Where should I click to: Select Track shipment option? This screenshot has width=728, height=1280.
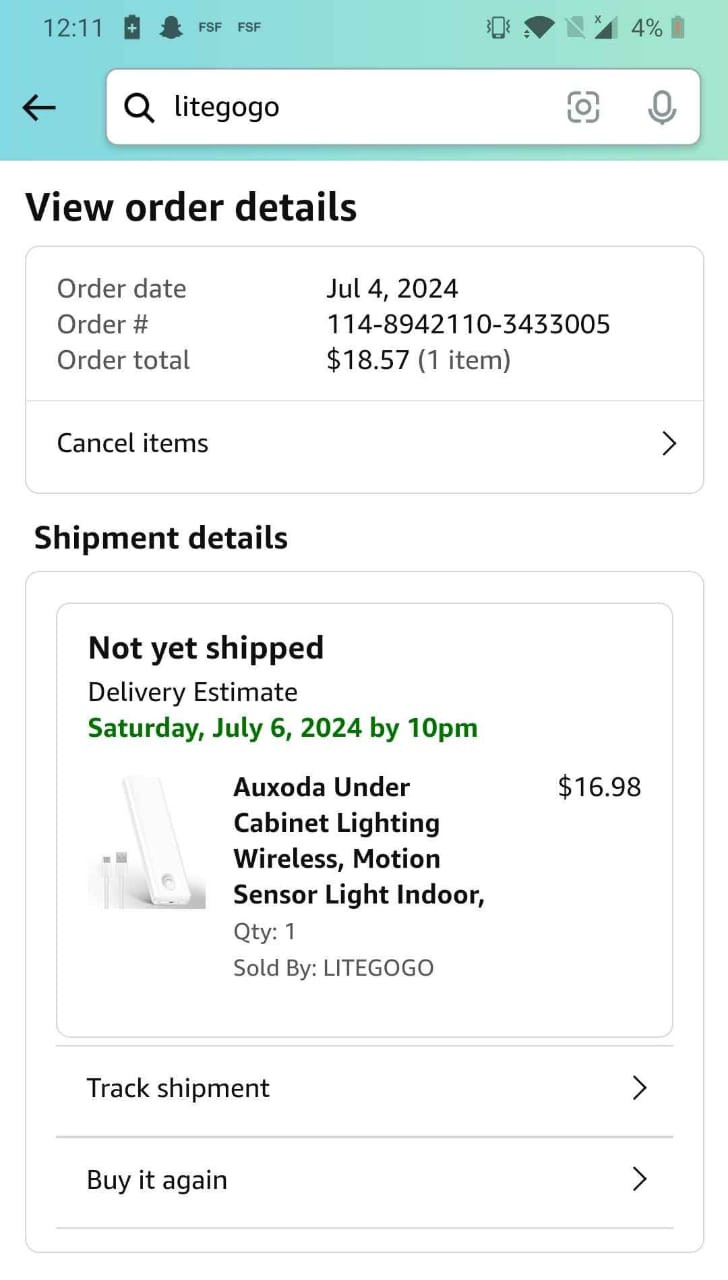pos(364,1090)
